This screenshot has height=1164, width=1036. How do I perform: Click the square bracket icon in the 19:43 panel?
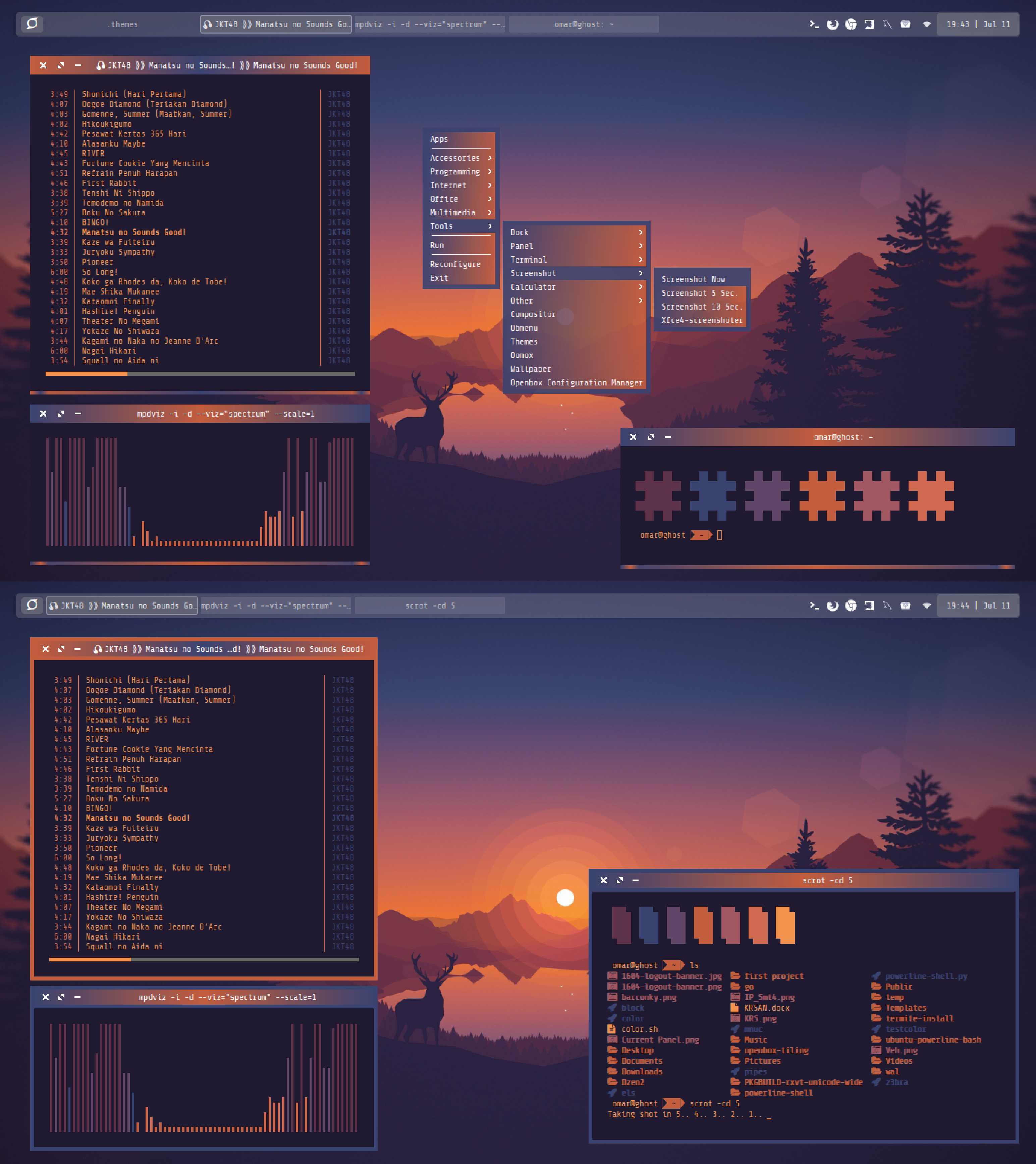click(x=869, y=24)
